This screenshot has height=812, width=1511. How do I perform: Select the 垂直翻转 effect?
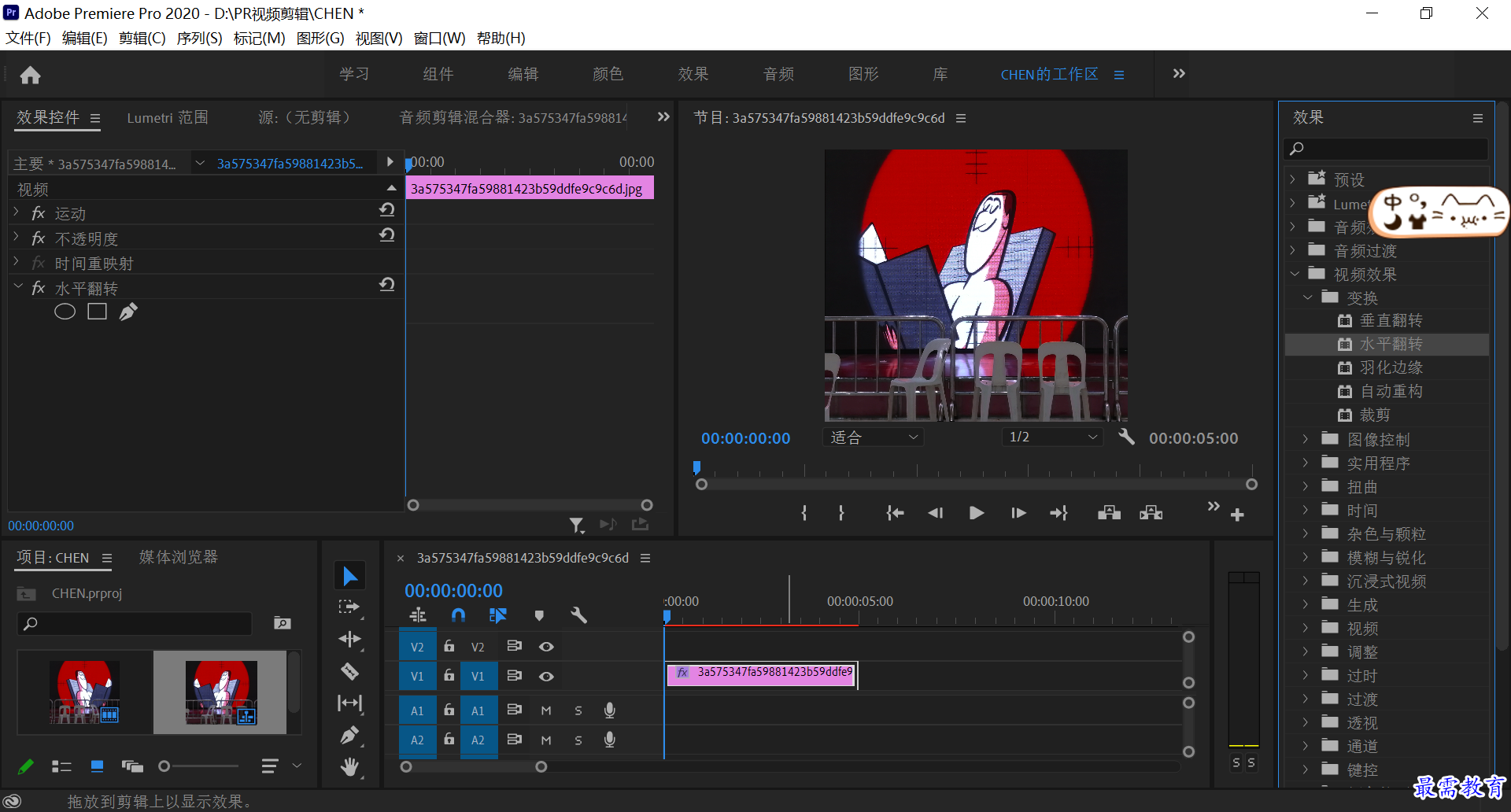coord(1391,320)
